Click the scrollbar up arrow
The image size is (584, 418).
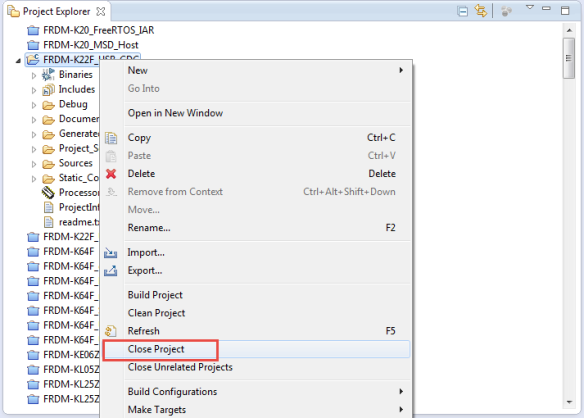569,30
